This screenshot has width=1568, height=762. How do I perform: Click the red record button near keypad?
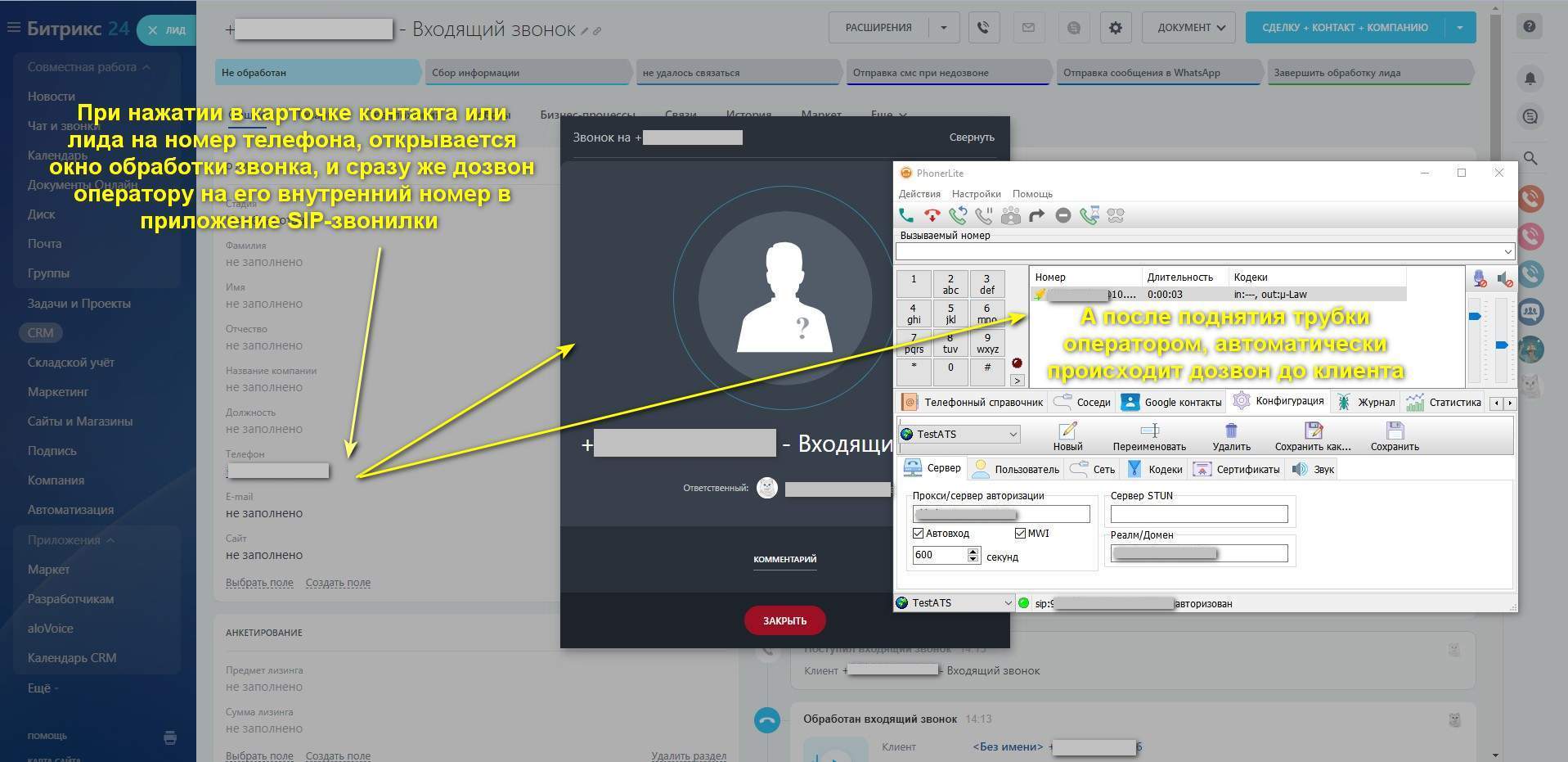click(1017, 363)
